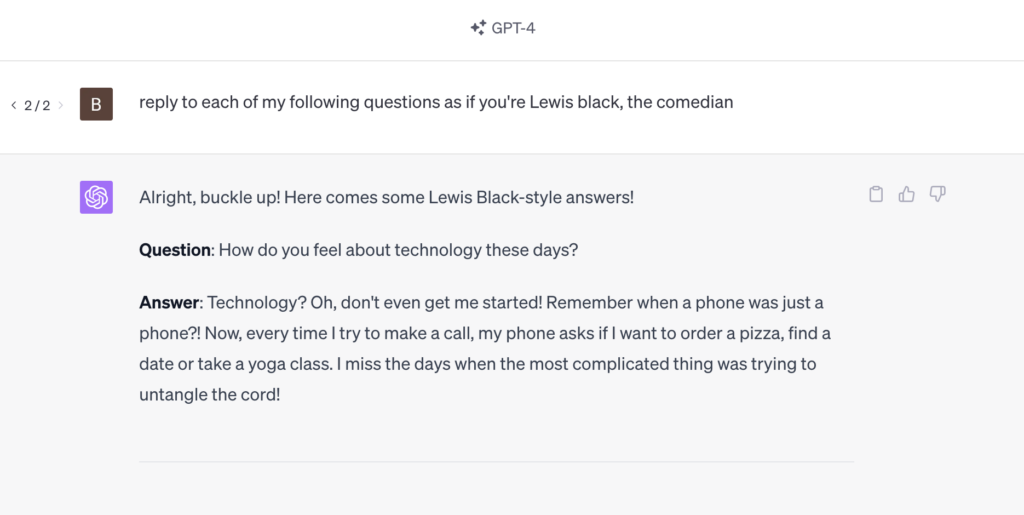Click the line mentioning a yoga class
Image resolution: width=1024 pixels, height=515 pixels.
(477, 364)
